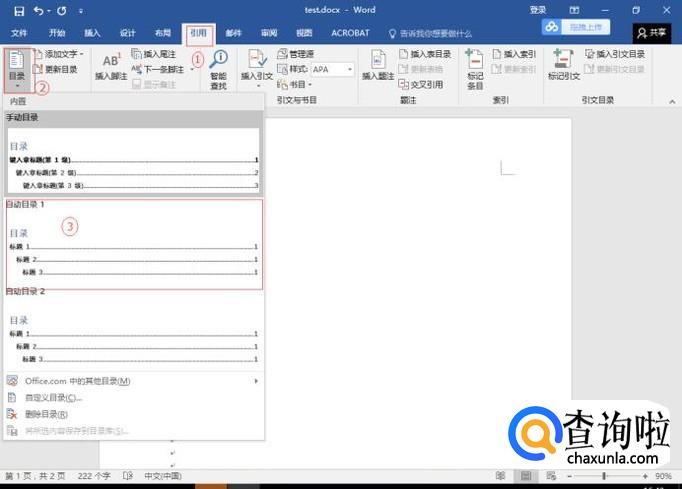Click the 标记引文 mark citation icon

pos(564,66)
